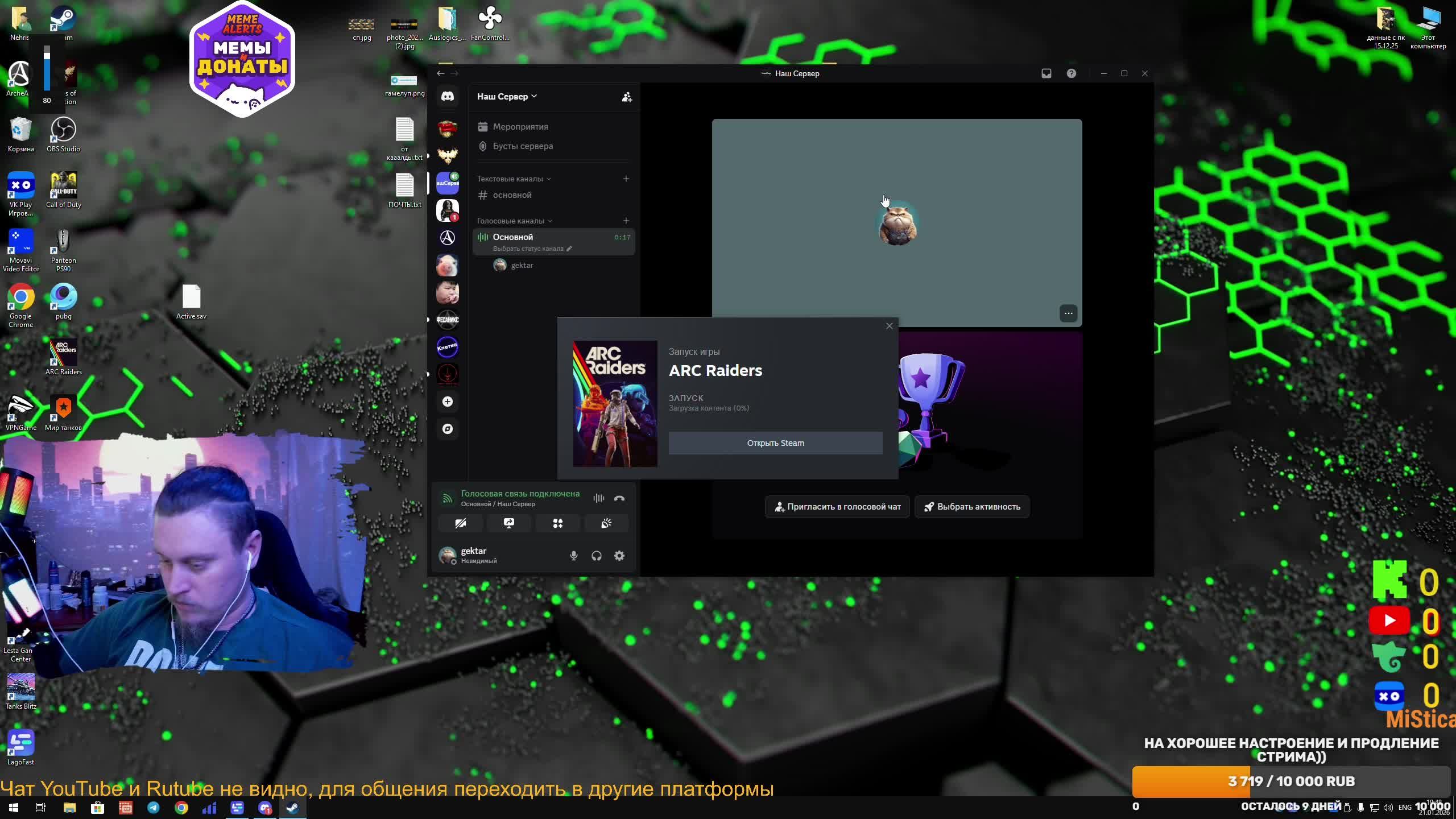Screen dimensions: 1456x819
Task: Toggle the headphones deafen control
Action: (x=596, y=556)
